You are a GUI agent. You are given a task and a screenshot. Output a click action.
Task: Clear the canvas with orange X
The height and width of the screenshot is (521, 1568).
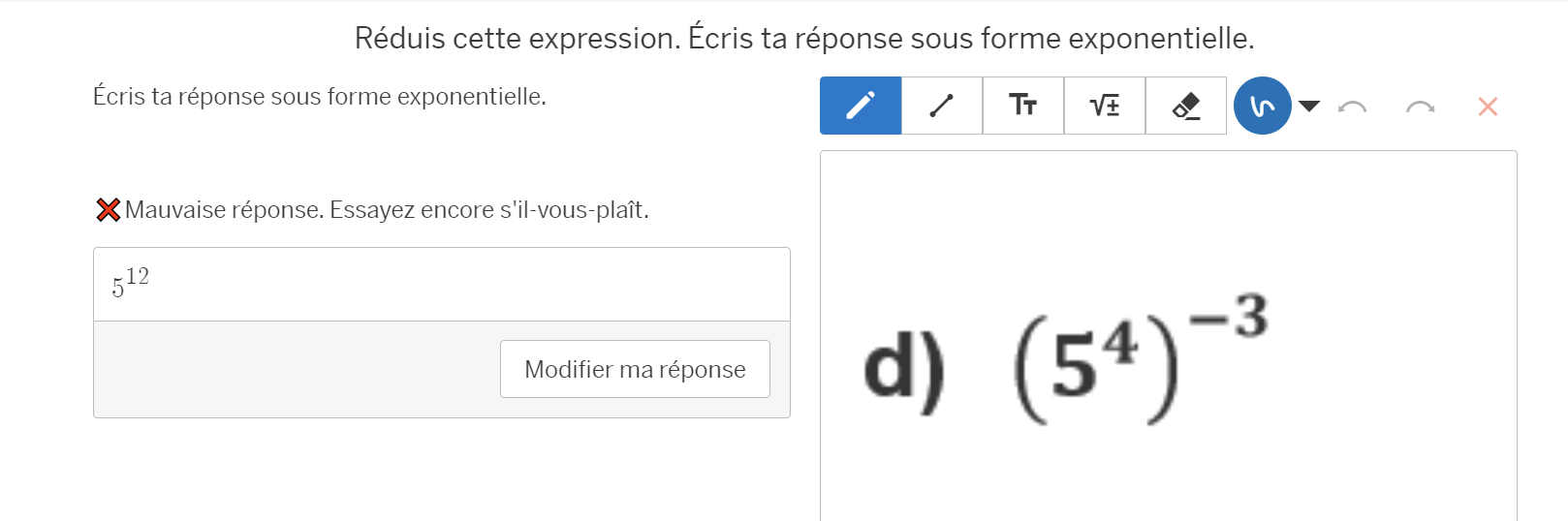(x=1488, y=107)
